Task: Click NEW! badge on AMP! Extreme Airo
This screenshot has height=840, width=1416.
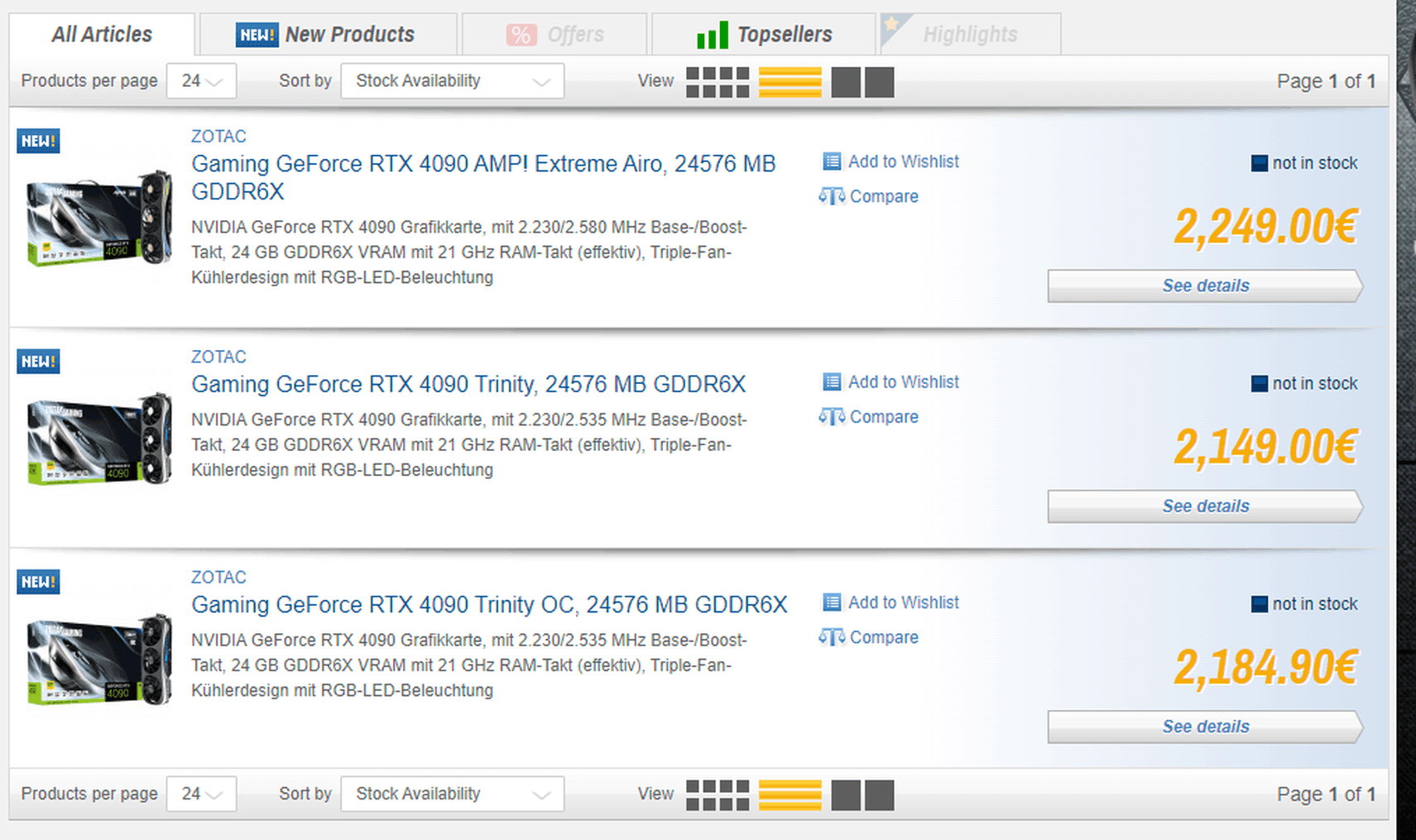Action: (x=38, y=141)
